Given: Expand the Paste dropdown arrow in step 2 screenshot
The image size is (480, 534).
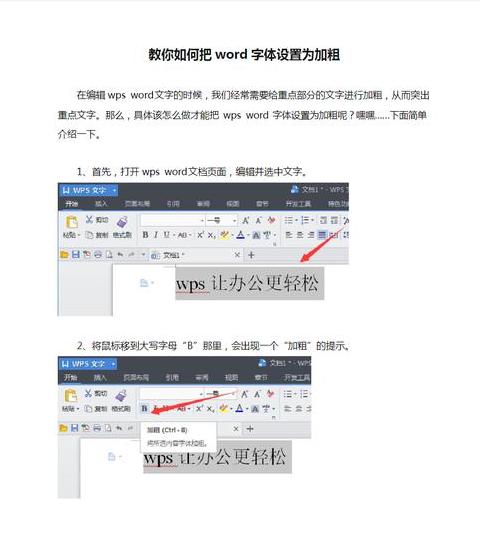Looking at the screenshot, I should (x=77, y=409).
